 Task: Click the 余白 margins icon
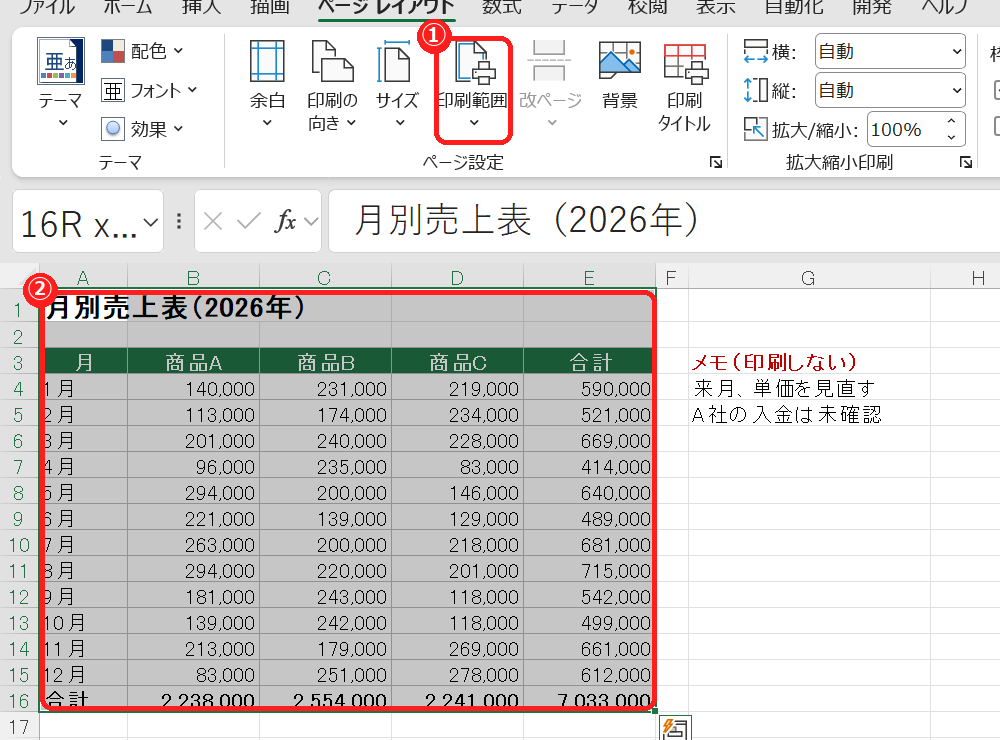[267, 61]
